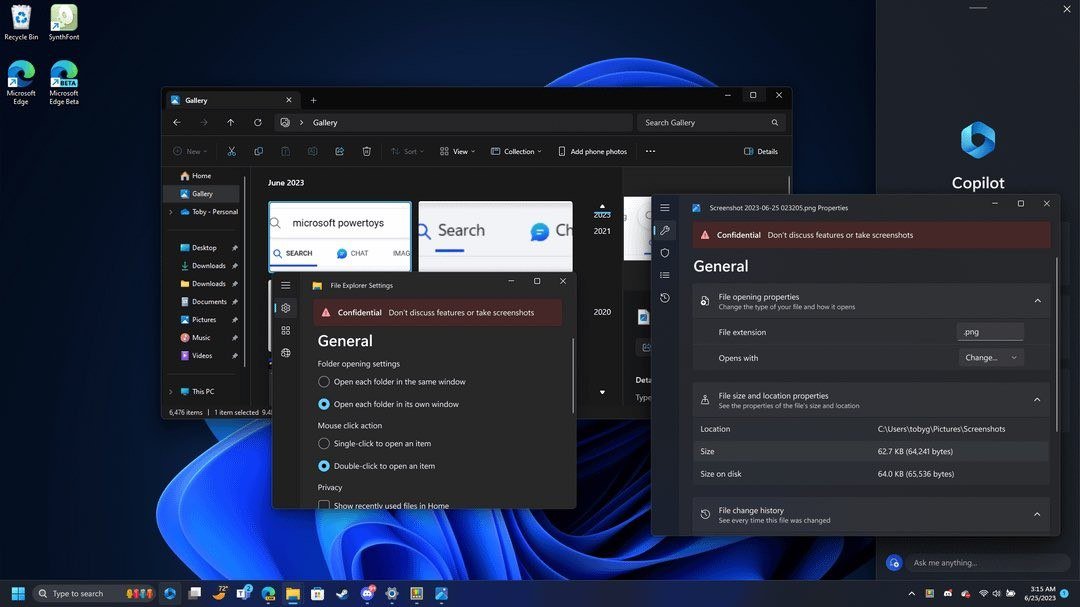Toggle Show recently used files in Home

(384, 505)
